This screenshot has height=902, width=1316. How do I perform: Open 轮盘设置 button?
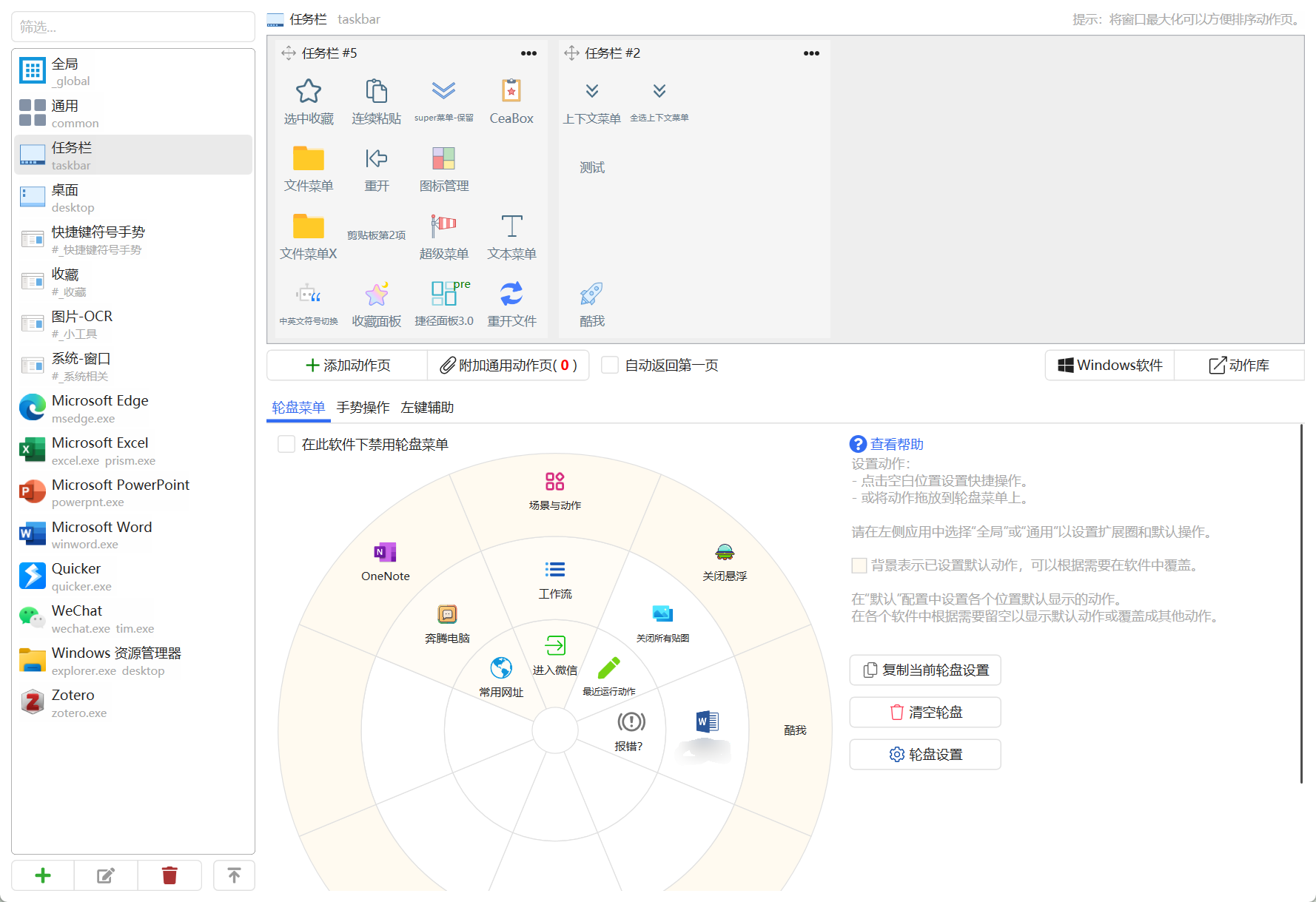tap(925, 754)
